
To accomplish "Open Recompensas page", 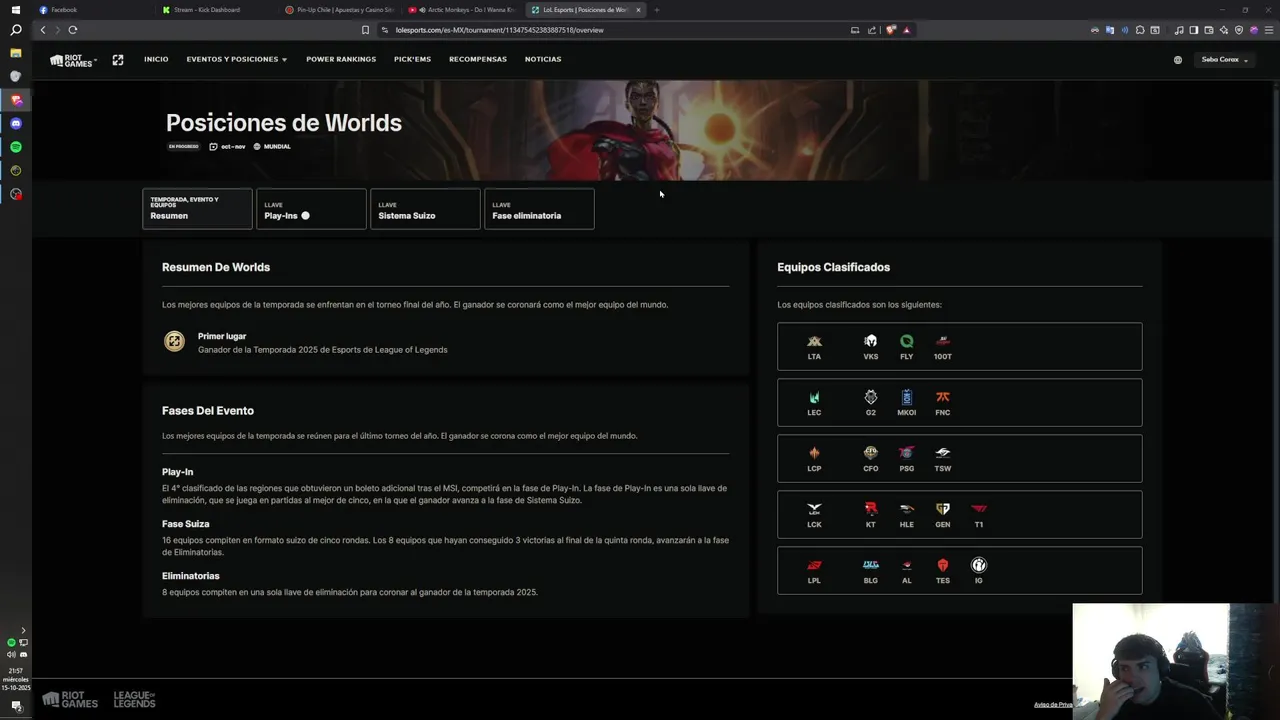I will pyautogui.click(x=478, y=60).
